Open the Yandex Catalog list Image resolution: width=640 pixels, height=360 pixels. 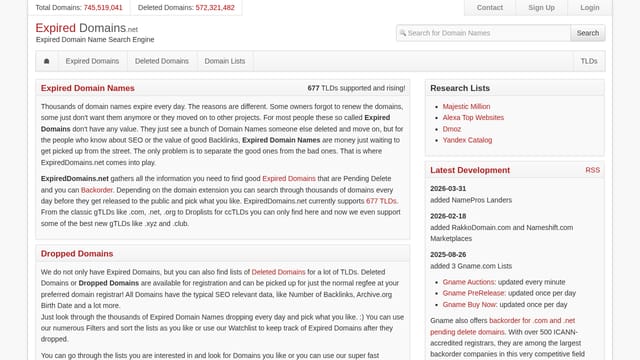(467, 140)
